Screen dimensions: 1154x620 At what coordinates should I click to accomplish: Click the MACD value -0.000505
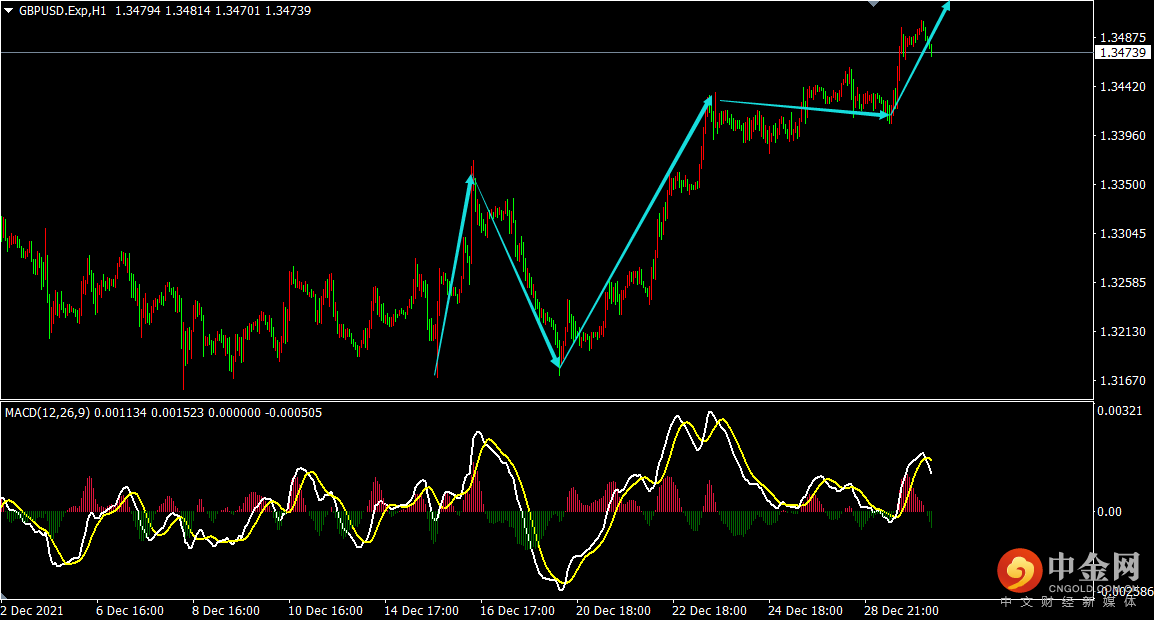pos(294,413)
